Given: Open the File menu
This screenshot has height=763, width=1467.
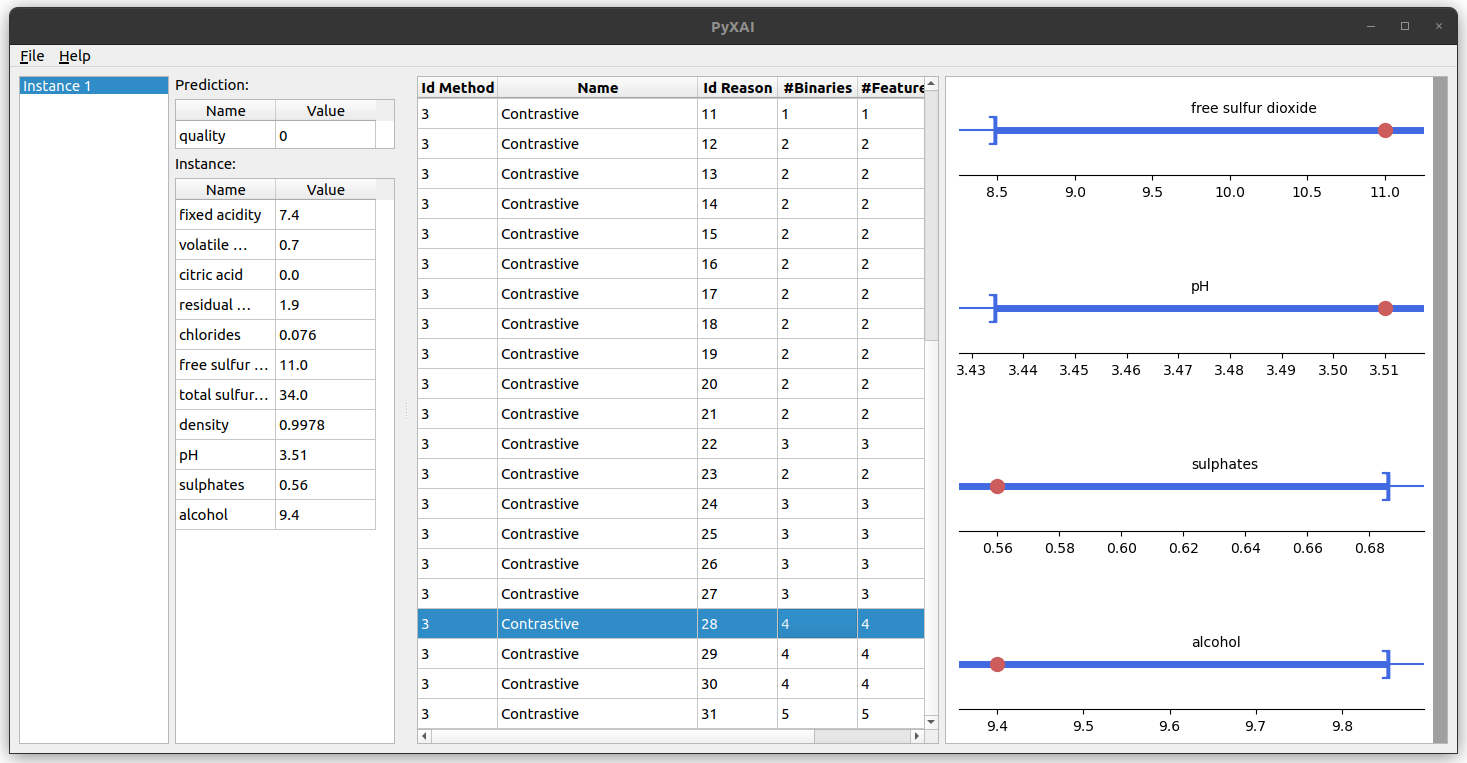Looking at the screenshot, I should 32,56.
